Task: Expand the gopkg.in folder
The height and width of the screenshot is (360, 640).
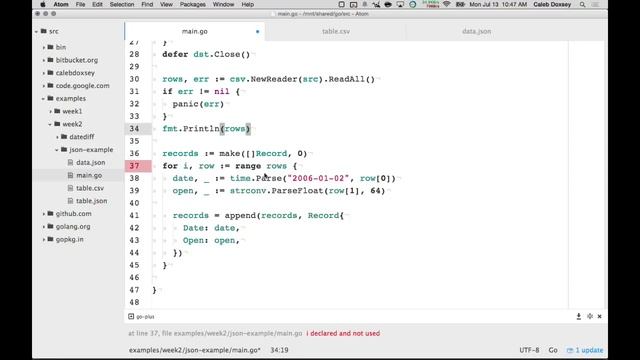Action: [x=44, y=239]
